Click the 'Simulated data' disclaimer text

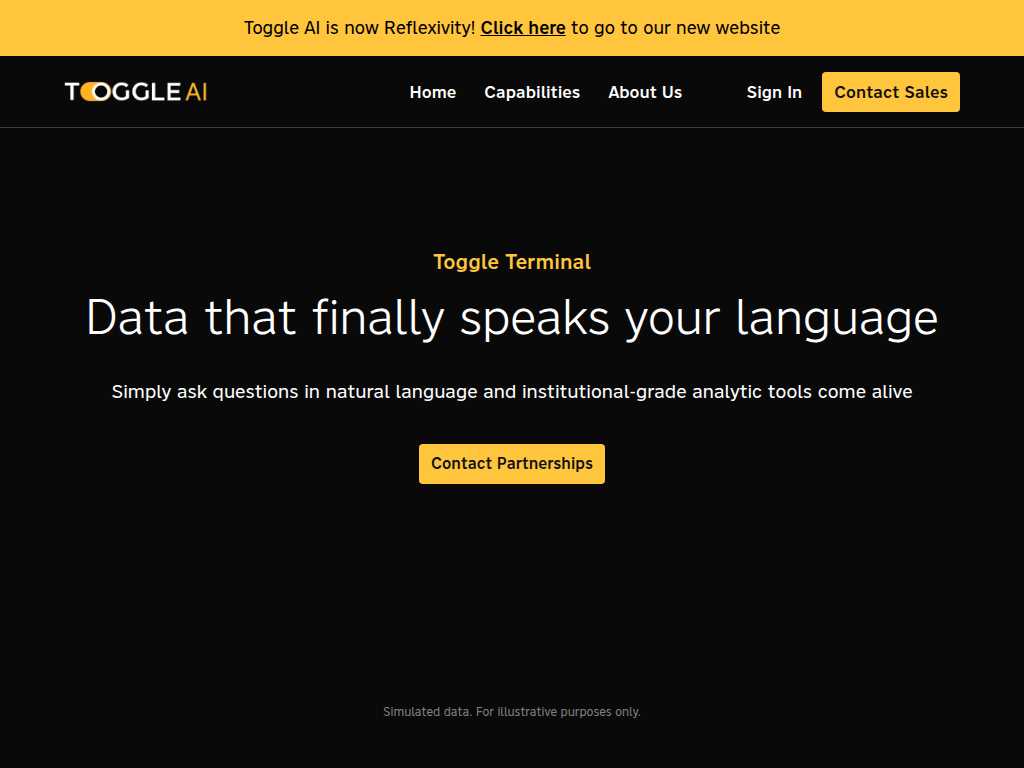click(x=512, y=712)
